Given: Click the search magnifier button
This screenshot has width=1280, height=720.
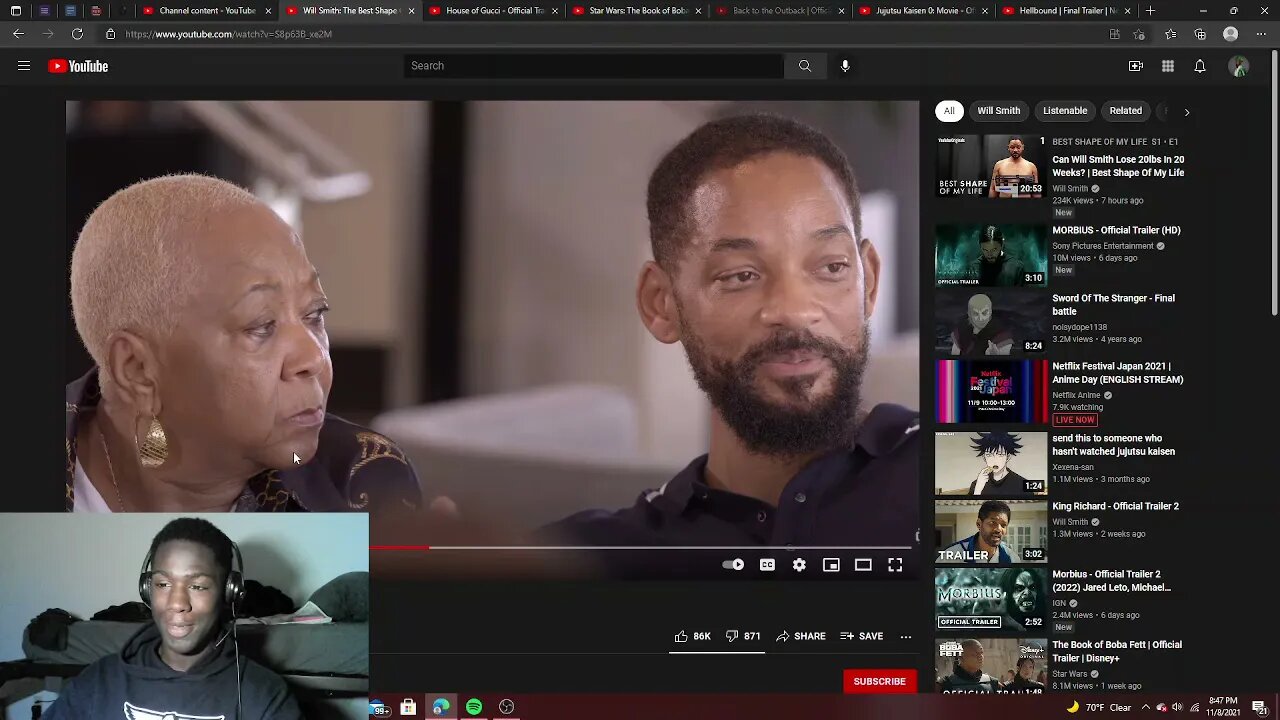Looking at the screenshot, I should pos(805,66).
